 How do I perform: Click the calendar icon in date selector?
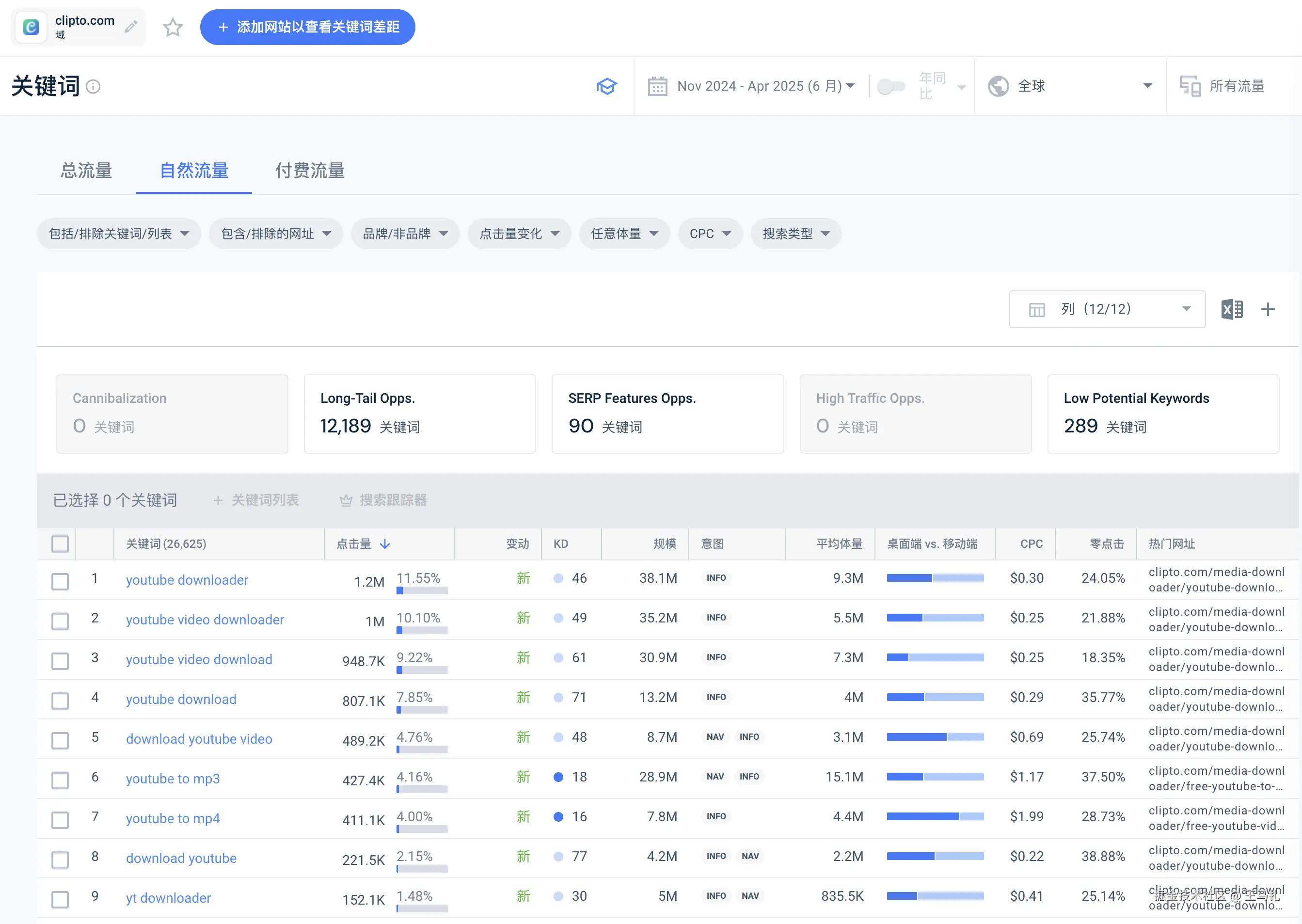click(x=657, y=86)
